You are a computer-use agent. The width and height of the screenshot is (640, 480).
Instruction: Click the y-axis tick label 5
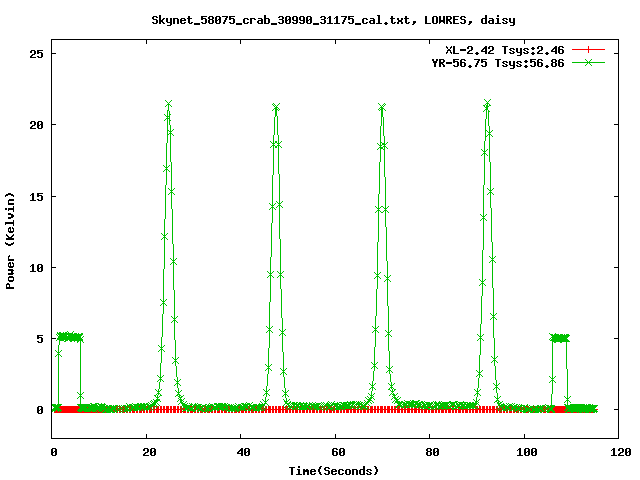coord(40,339)
